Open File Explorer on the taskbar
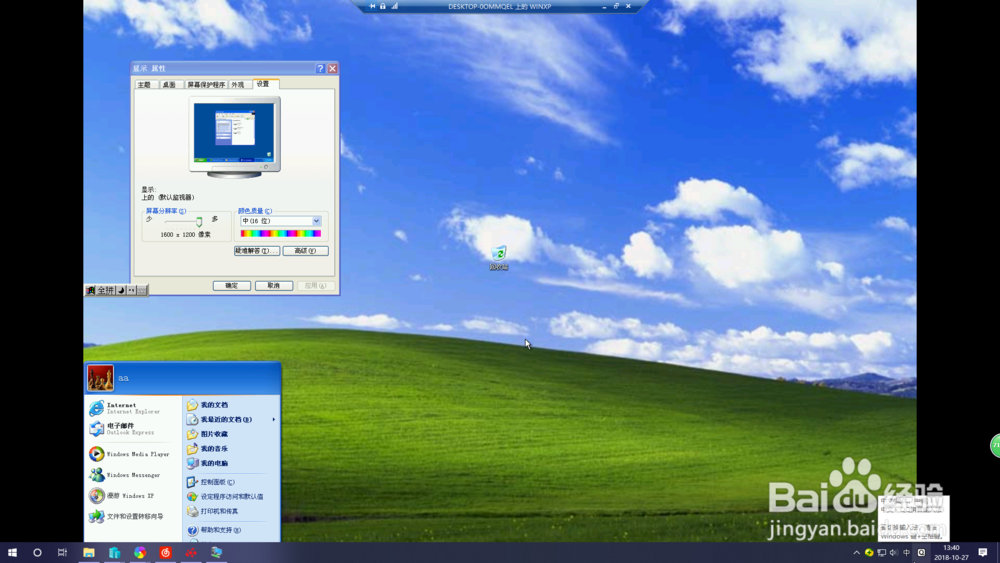 89,552
